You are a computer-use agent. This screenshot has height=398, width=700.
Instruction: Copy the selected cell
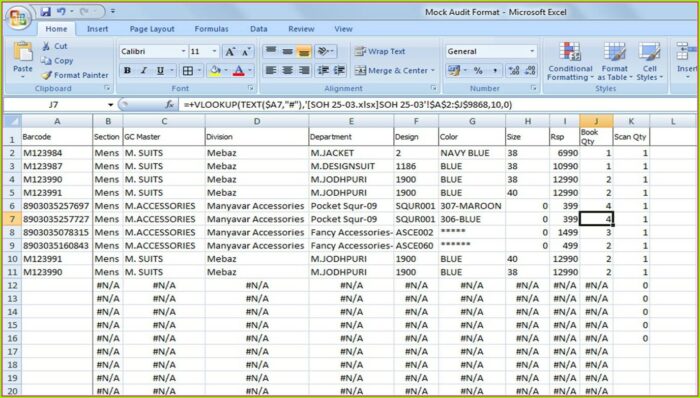(x=57, y=61)
